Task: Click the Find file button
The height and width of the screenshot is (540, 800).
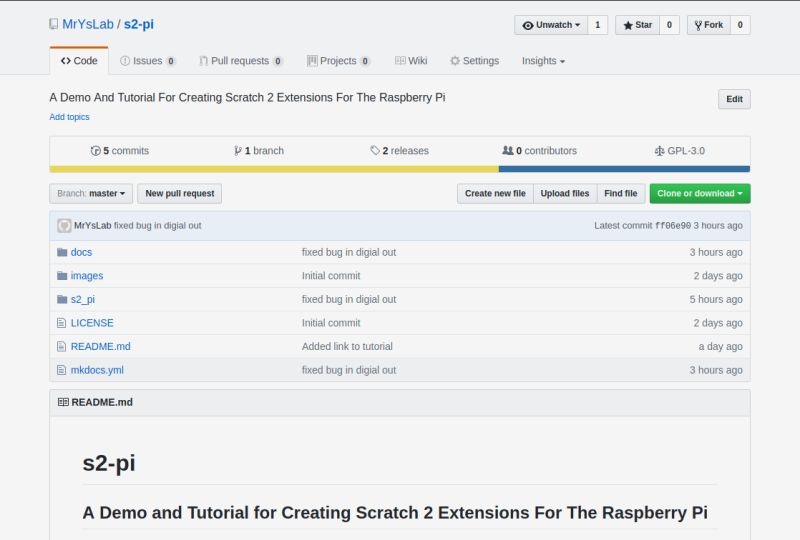Action: tap(621, 193)
